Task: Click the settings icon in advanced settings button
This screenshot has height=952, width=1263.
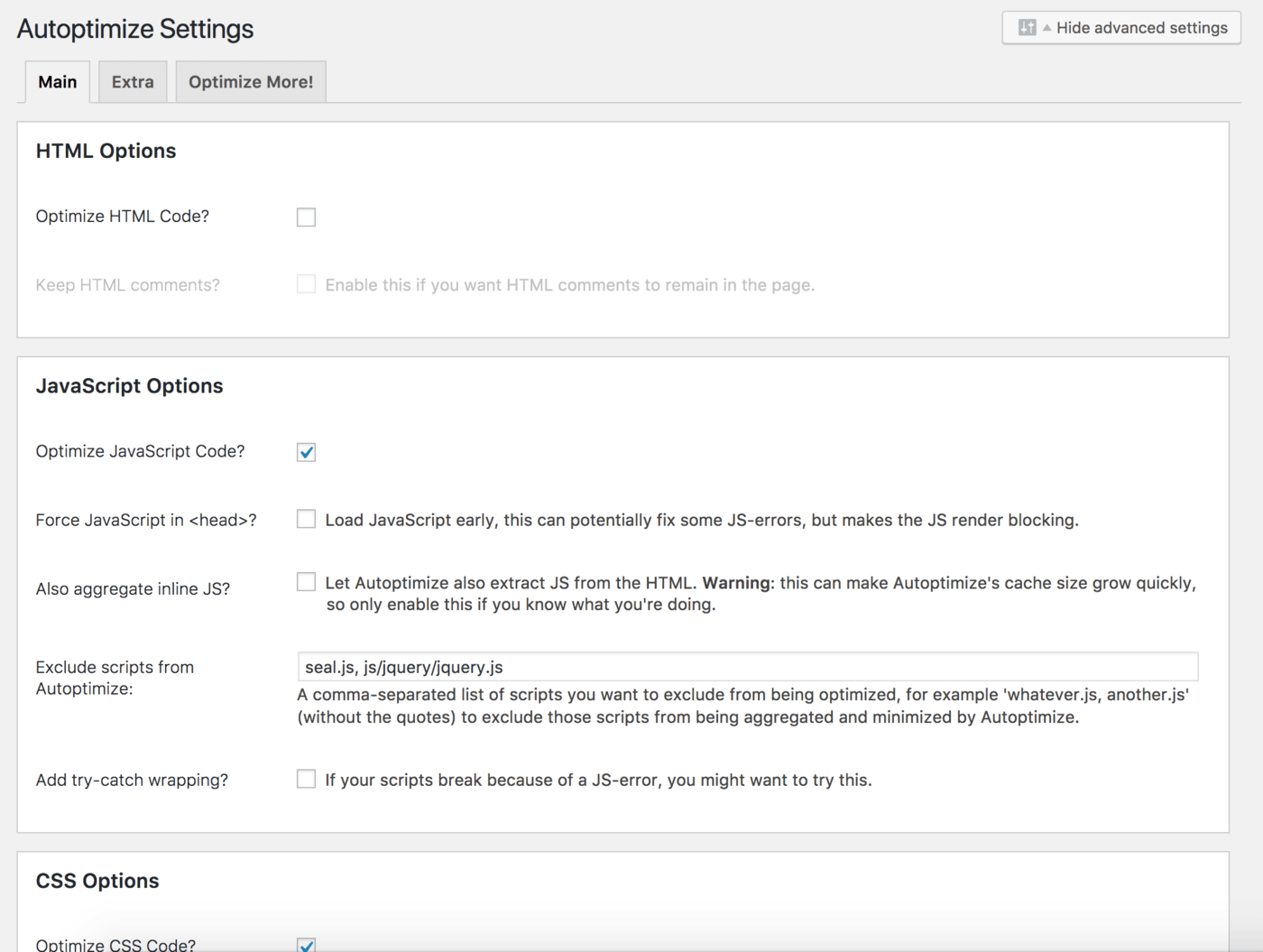Action: [1027, 28]
